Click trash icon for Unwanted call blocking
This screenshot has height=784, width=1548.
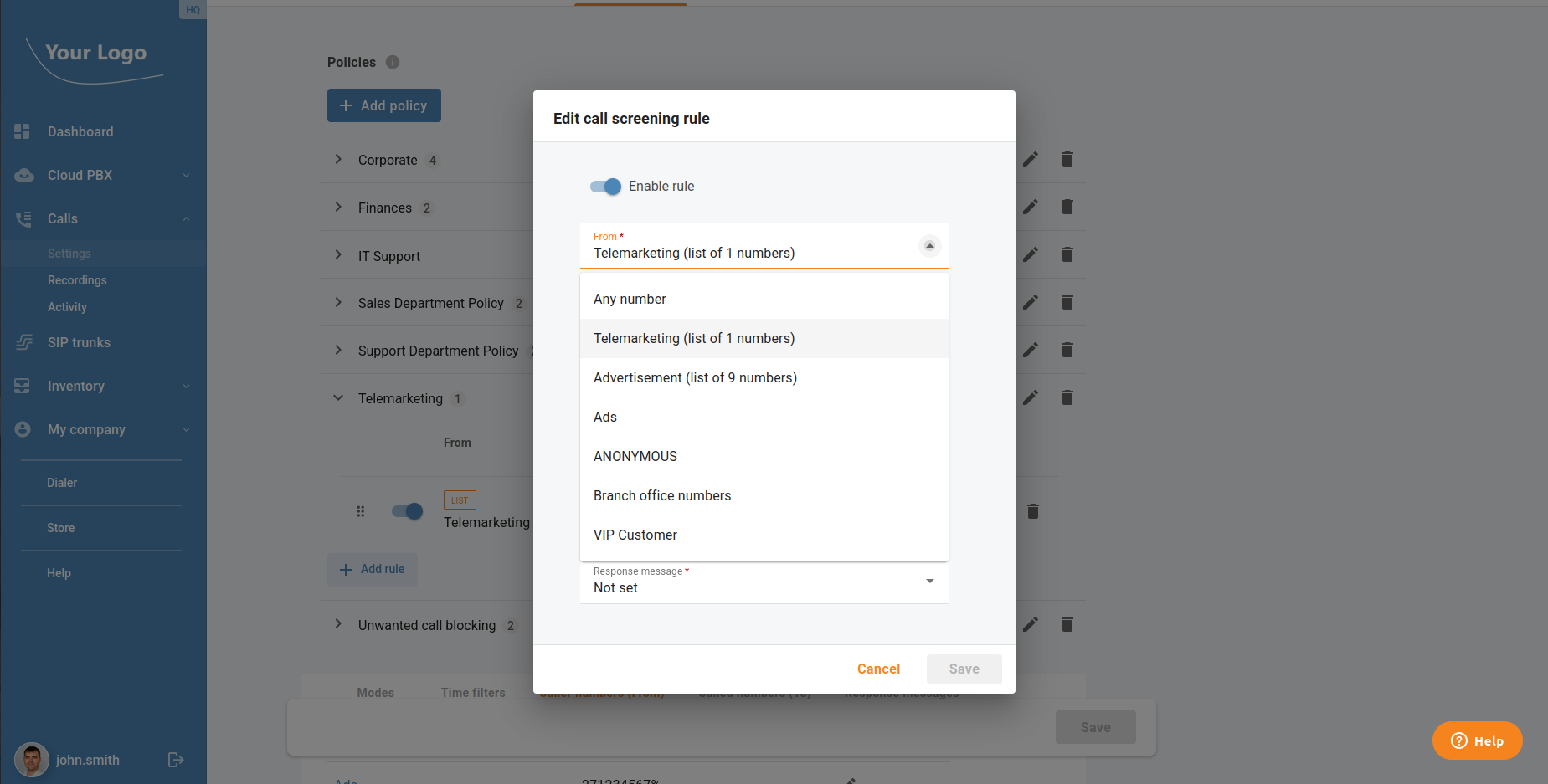pos(1067,624)
